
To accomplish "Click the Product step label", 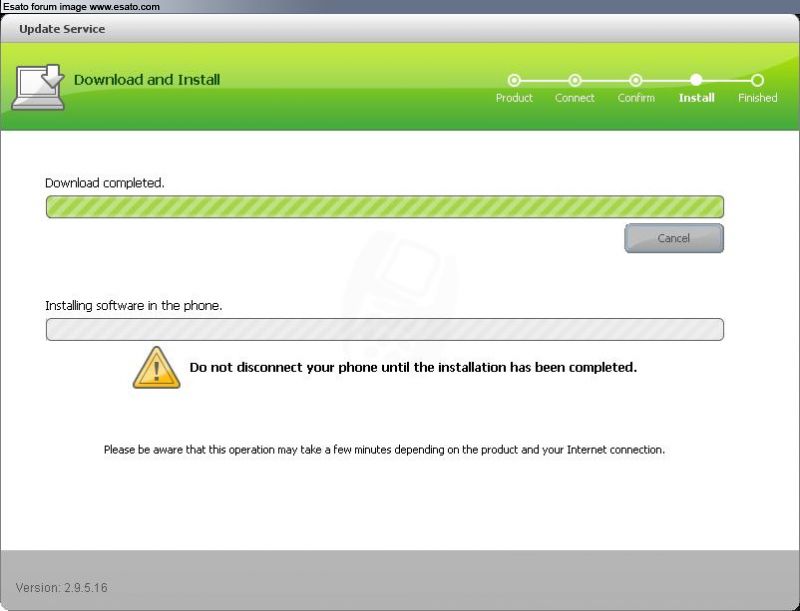I will tap(514, 98).
